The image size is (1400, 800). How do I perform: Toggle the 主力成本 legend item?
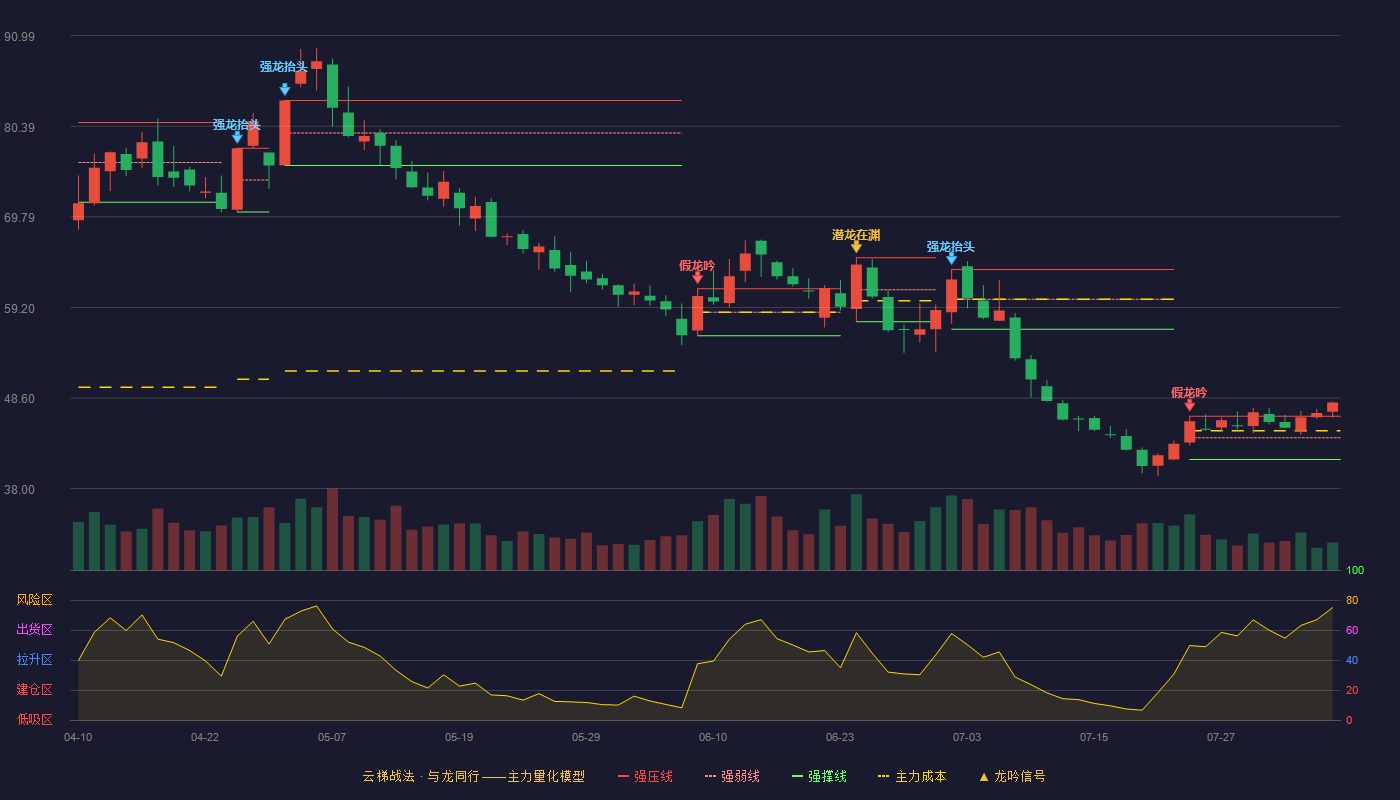pos(912,776)
